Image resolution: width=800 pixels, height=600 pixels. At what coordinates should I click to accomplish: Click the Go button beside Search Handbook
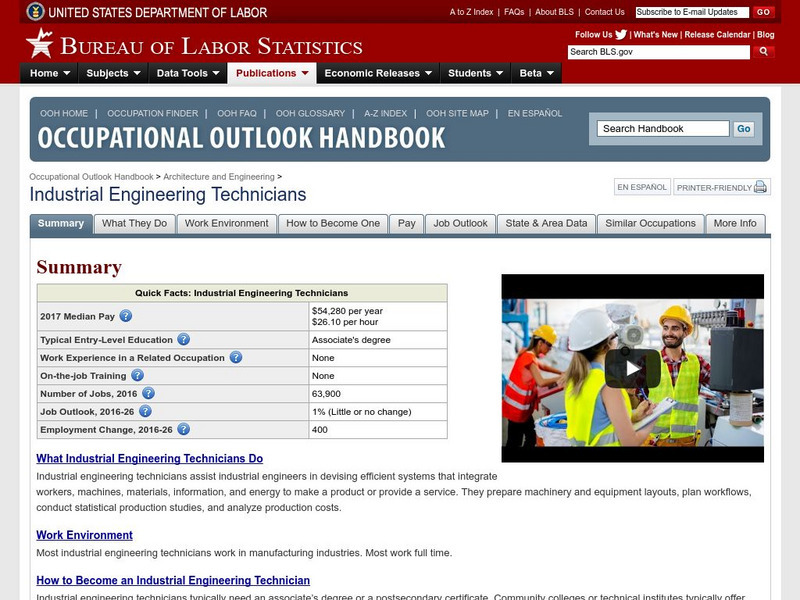[x=743, y=129]
